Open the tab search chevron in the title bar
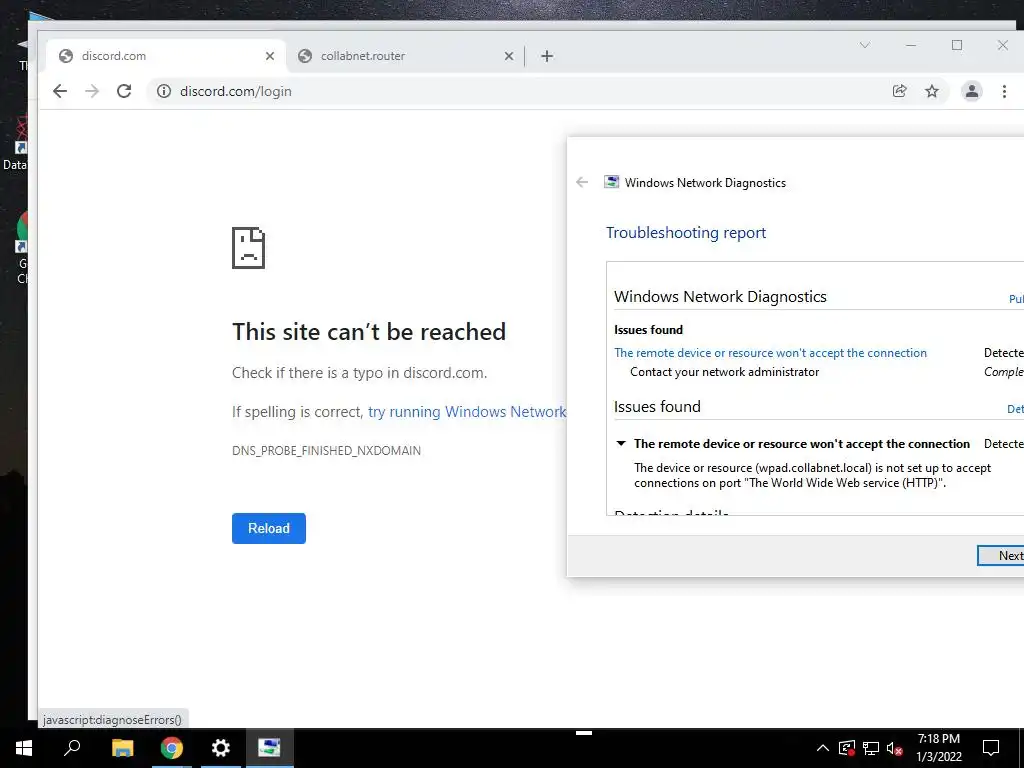Image resolution: width=1024 pixels, height=768 pixels. (x=865, y=45)
